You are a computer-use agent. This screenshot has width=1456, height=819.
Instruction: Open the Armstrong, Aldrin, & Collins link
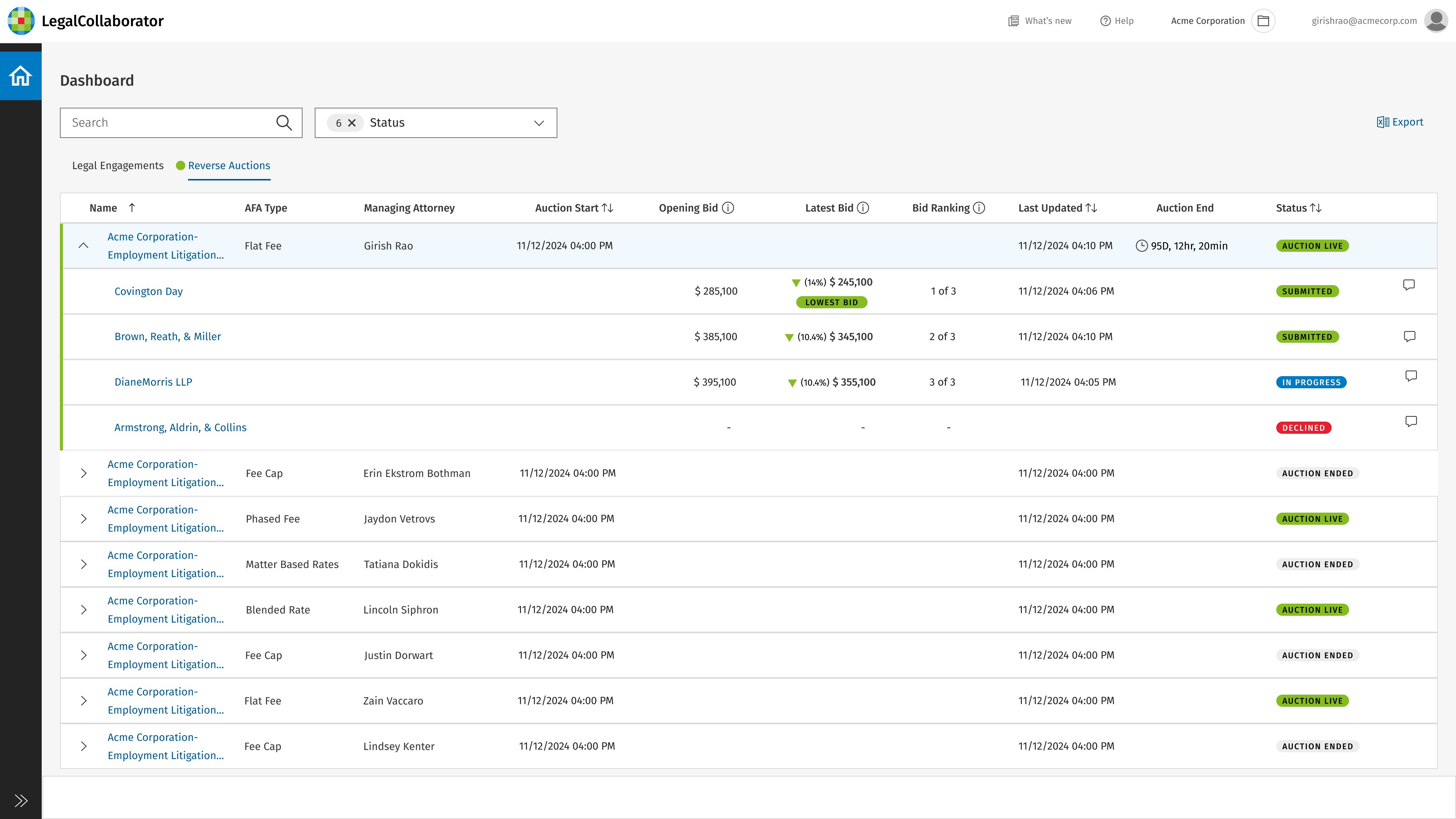180,427
